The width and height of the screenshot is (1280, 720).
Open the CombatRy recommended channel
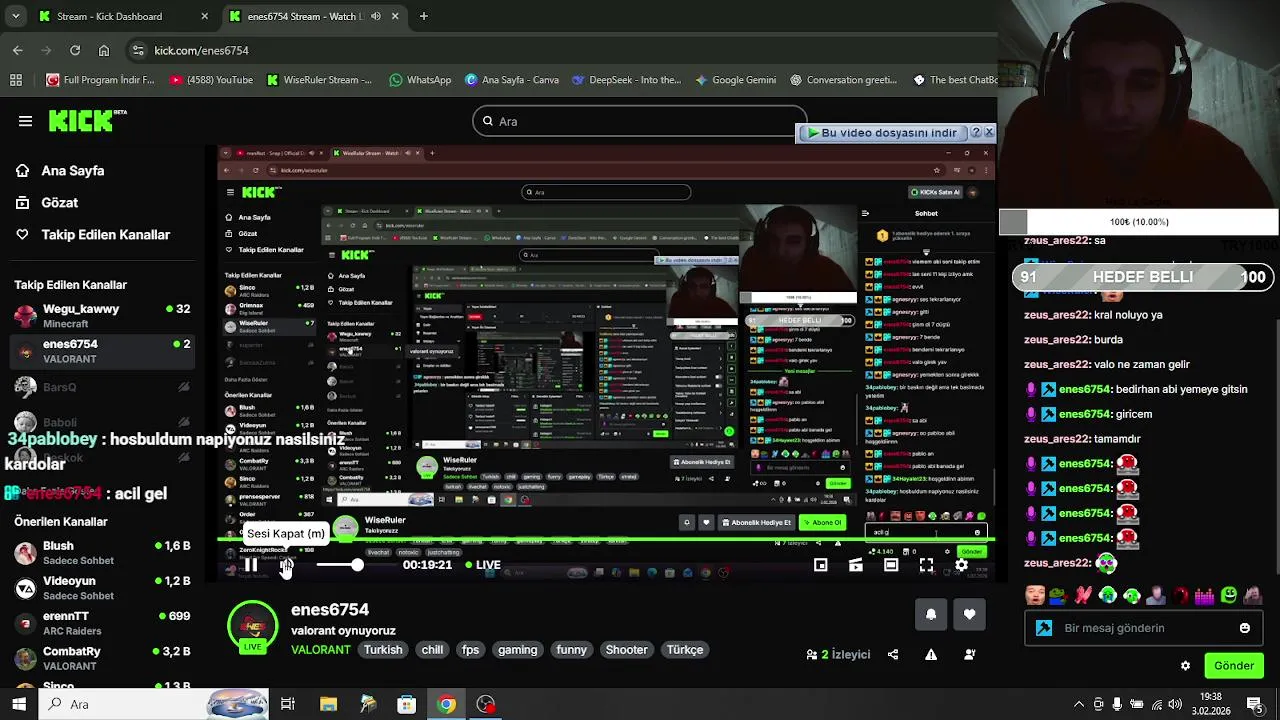[100, 658]
